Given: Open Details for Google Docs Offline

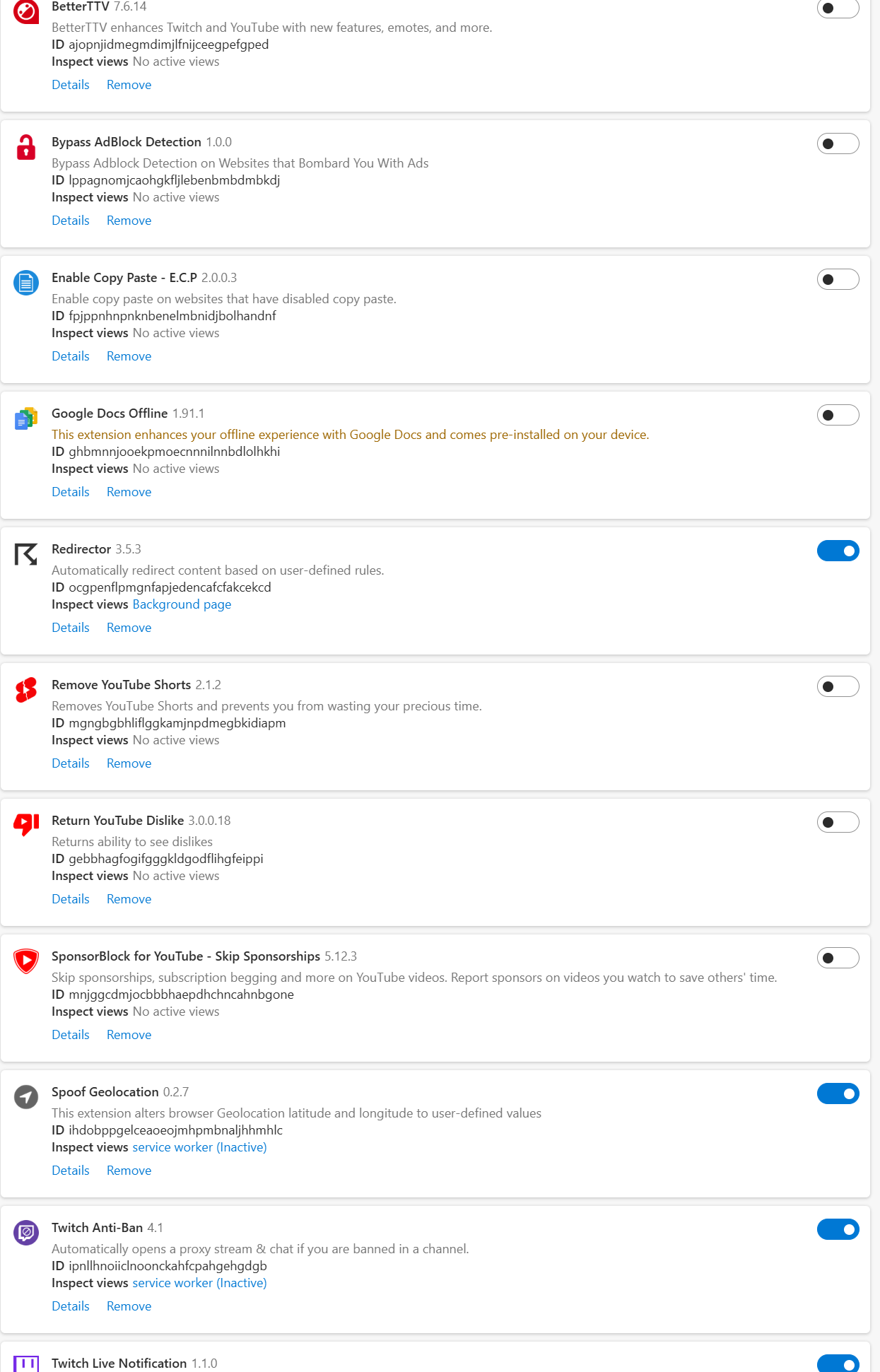Looking at the screenshot, I should click(71, 492).
